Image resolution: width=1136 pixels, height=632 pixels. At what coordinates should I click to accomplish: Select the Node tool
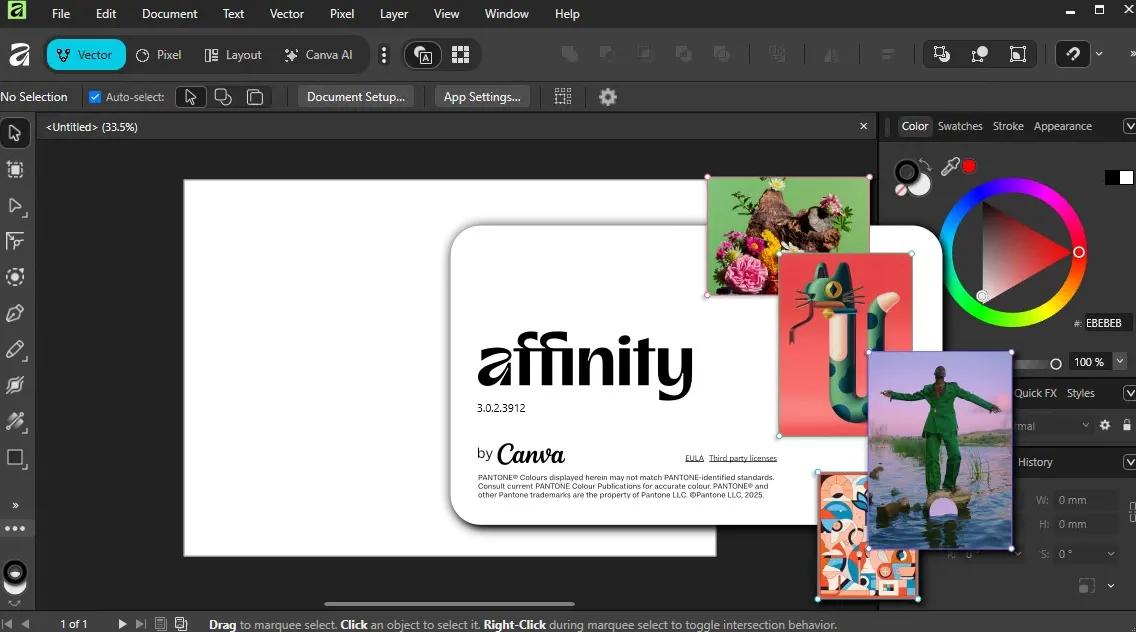coord(15,206)
